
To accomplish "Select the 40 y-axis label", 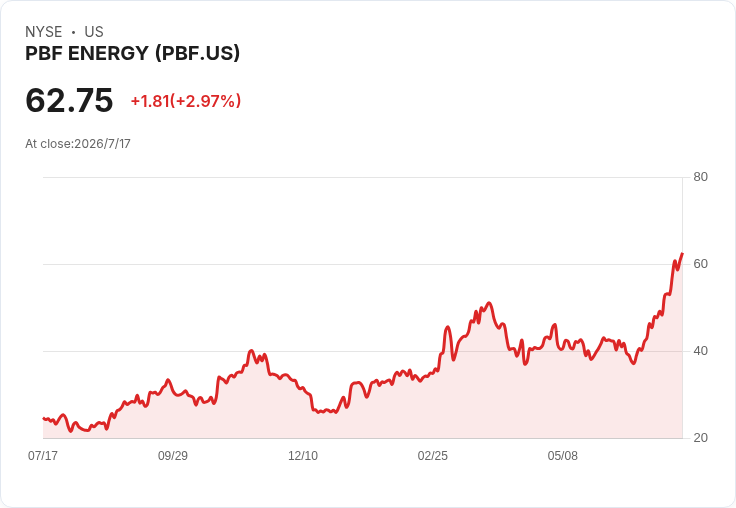I will [700, 351].
